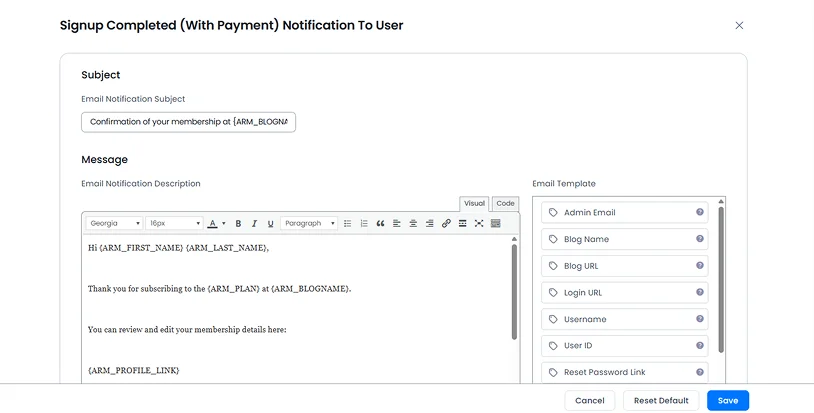Insert the Admin Email template tag
The width and height of the screenshot is (814, 413).
coord(625,212)
